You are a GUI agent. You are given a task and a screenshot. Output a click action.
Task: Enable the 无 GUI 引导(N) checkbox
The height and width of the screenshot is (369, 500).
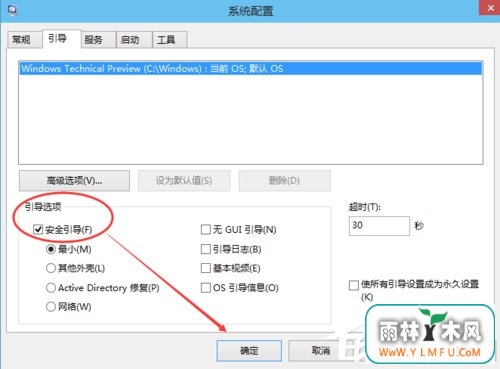point(206,229)
